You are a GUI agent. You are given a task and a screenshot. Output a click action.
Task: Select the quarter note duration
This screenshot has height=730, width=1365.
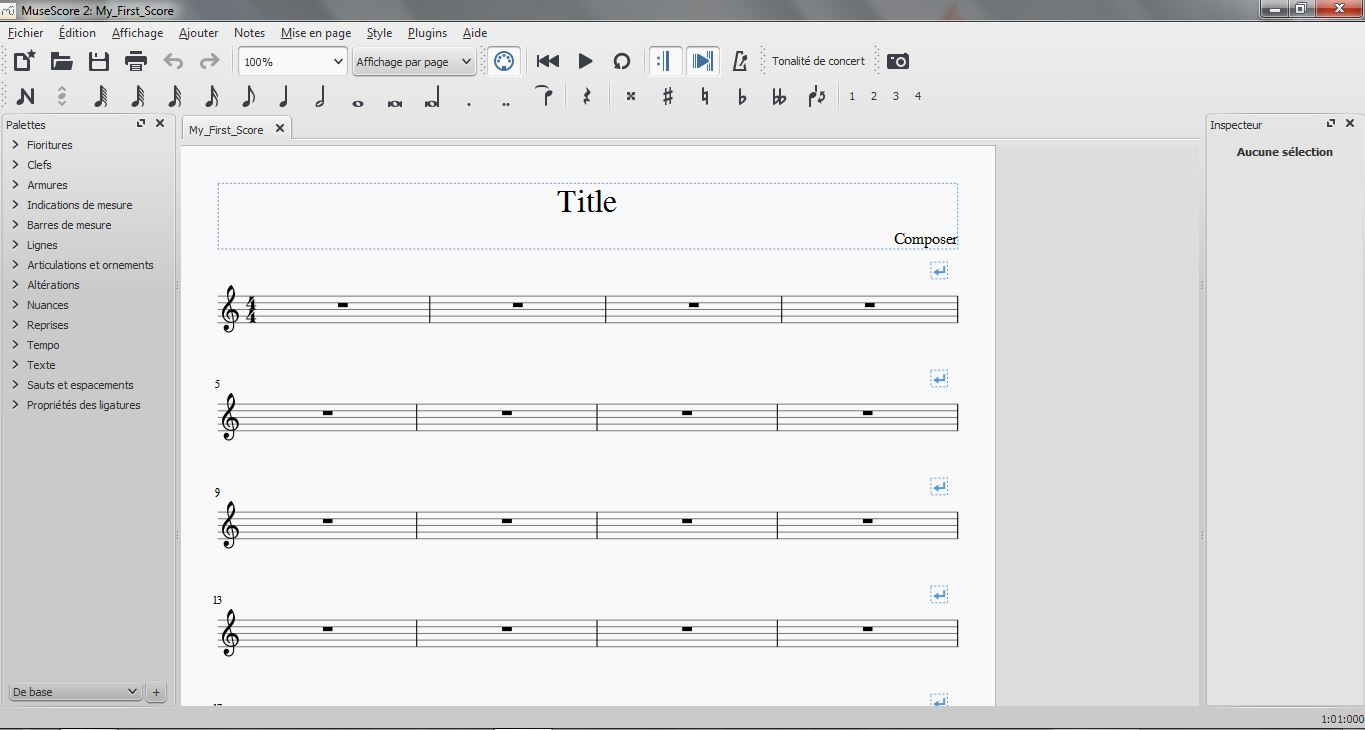(x=284, y=97)
